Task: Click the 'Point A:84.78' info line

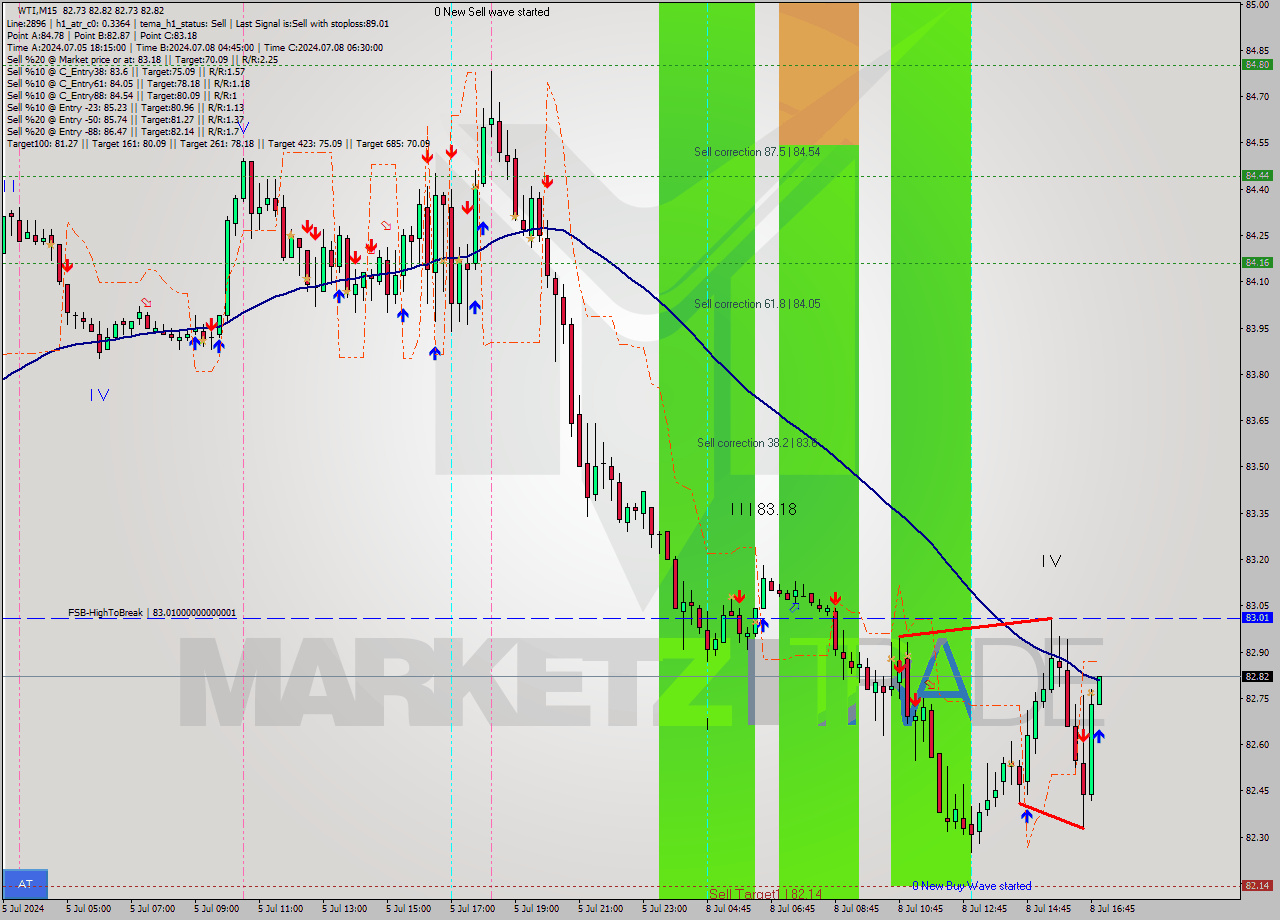Action: tap(102, 35)
